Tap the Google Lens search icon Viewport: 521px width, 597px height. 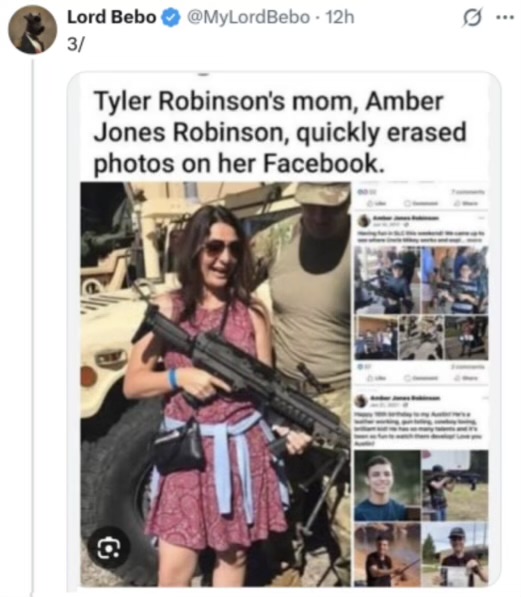coord(109,548)
